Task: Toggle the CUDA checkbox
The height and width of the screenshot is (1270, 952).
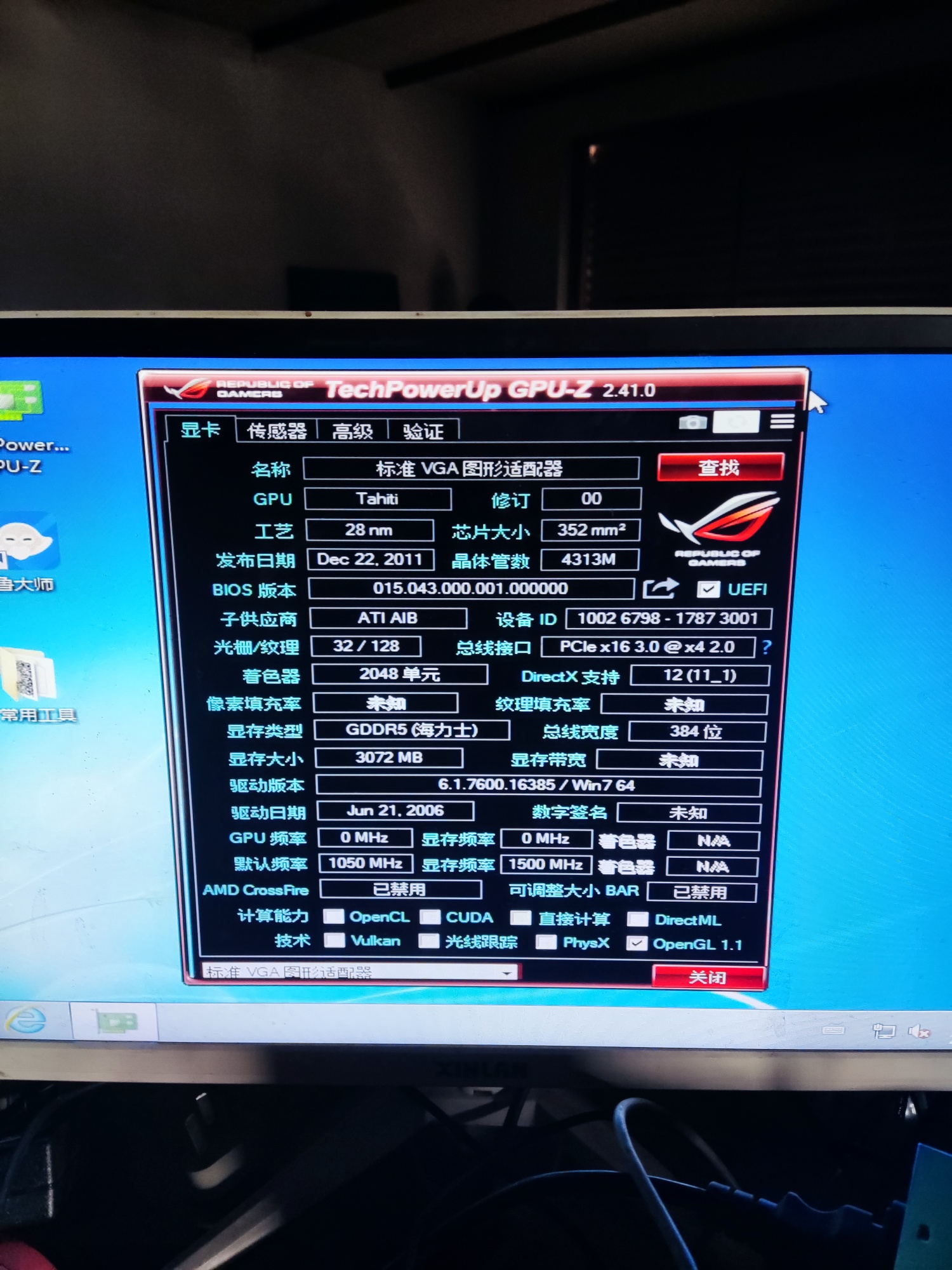Action: 431,917
